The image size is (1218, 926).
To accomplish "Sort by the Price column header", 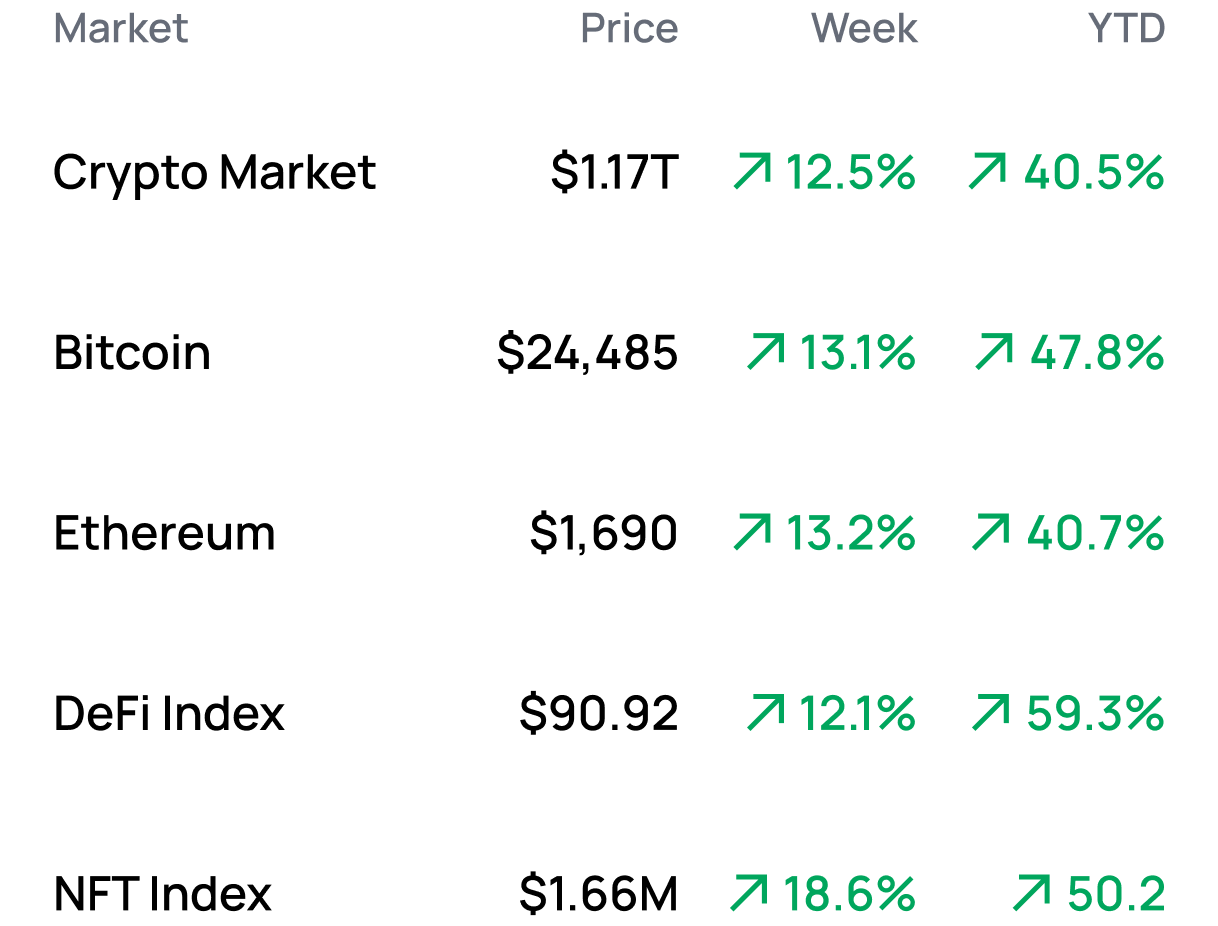I will click(x=629, y=28).
